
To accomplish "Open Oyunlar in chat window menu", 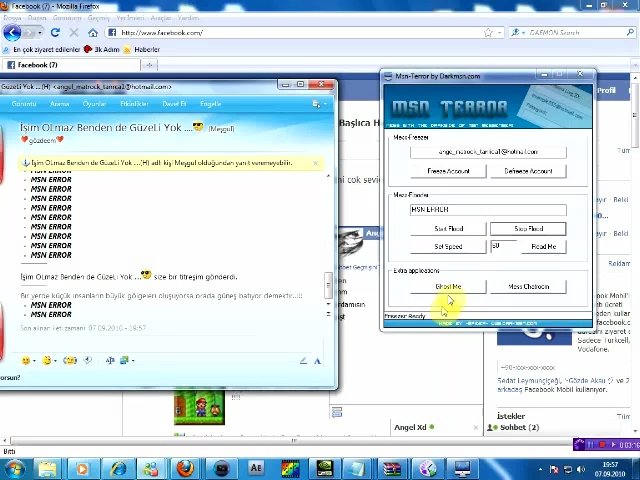I will click(94, 104).
